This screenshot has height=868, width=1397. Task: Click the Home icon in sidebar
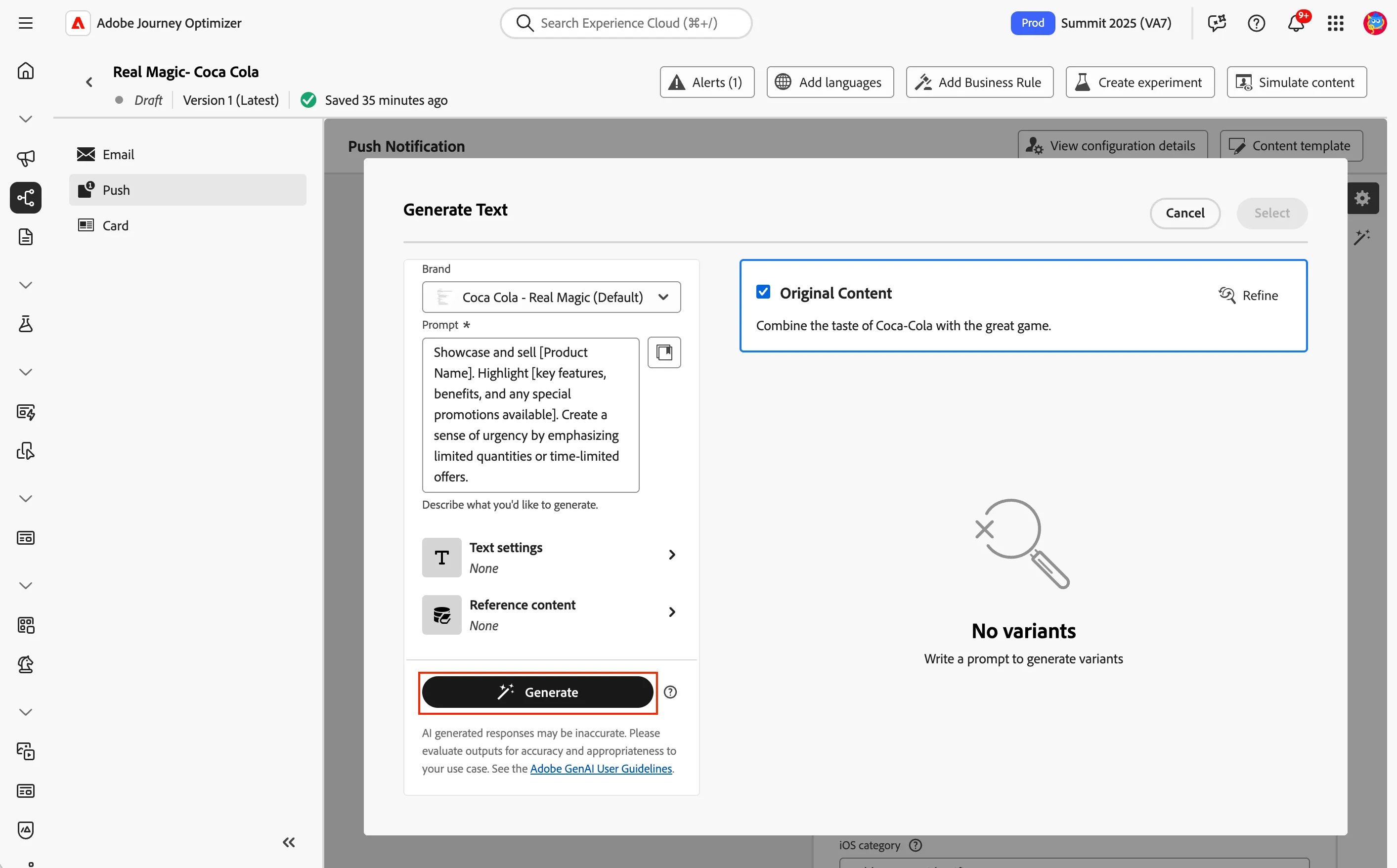pos(25,71)
